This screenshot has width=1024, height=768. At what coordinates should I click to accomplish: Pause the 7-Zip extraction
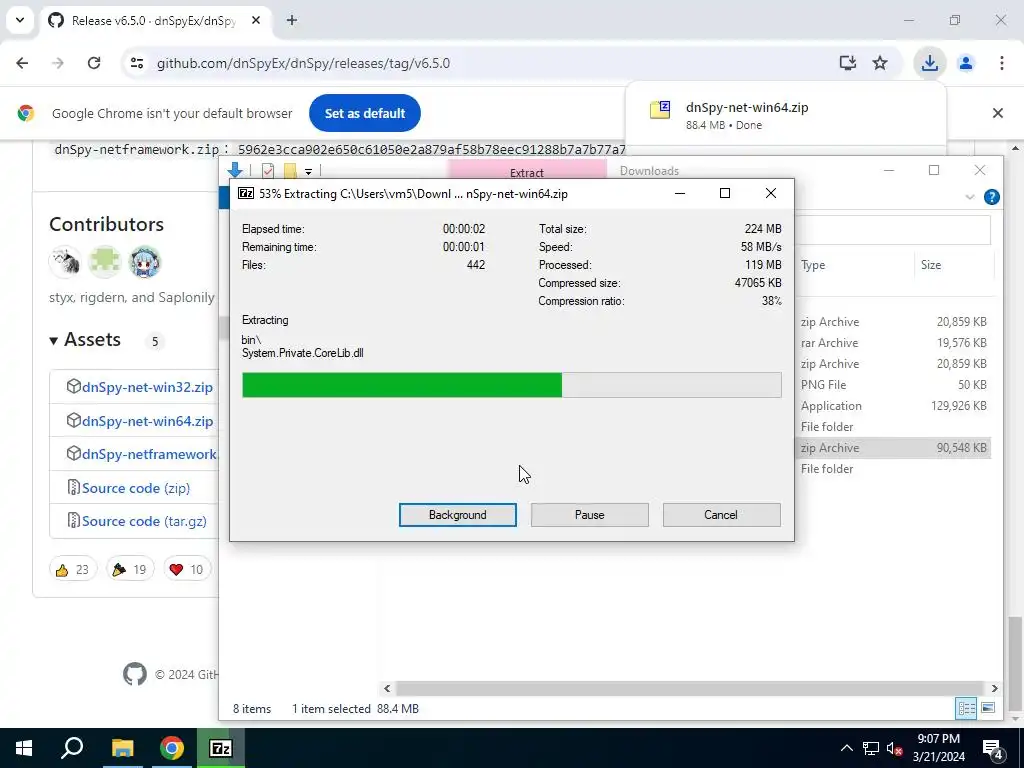(x=589, y=515)
